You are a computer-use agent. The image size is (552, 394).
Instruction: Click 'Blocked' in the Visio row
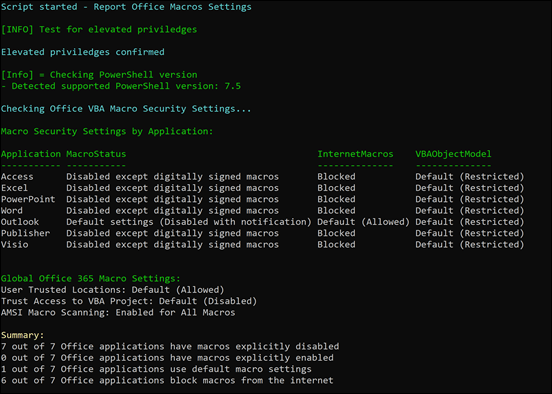(x=336, y=244)
